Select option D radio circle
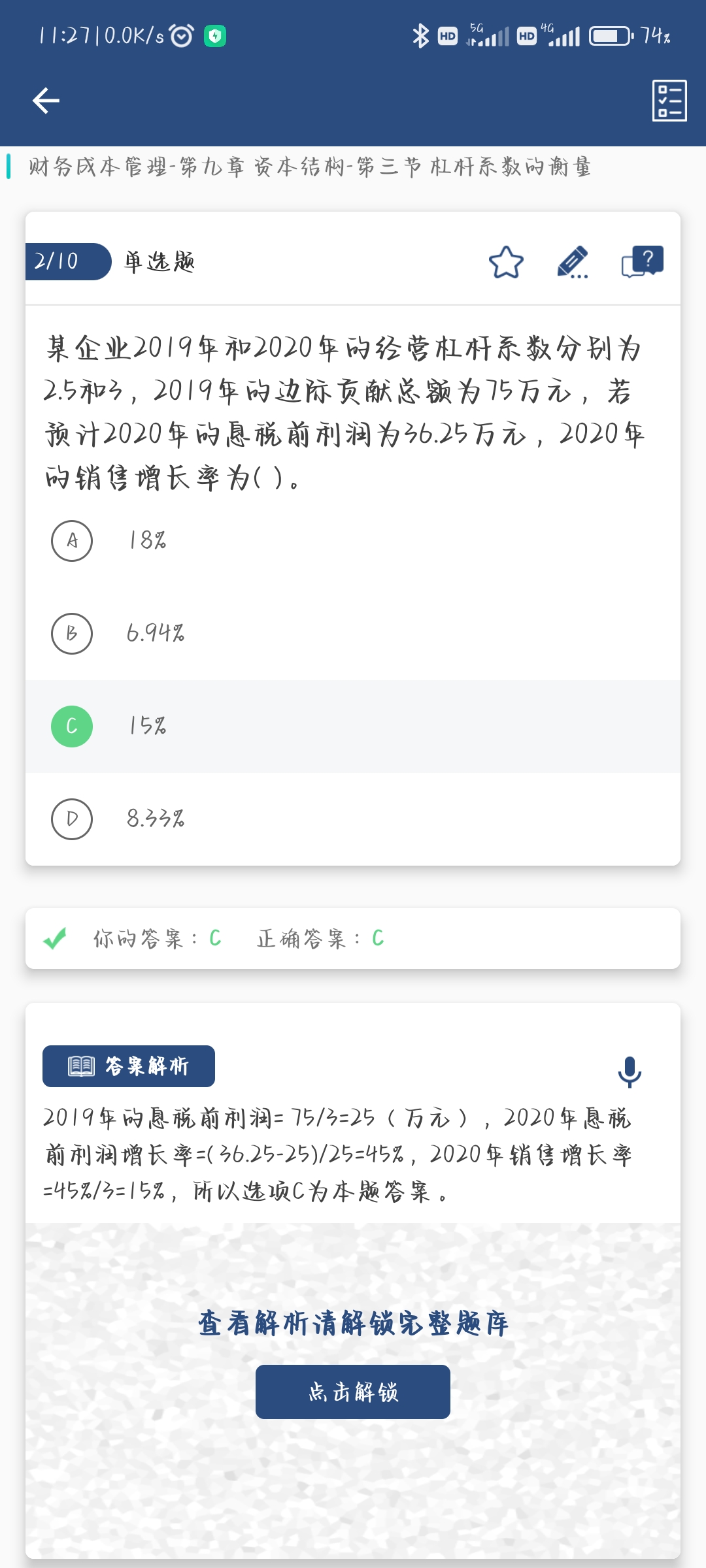Screen dimensions: 706x1568 click(72, 819)
